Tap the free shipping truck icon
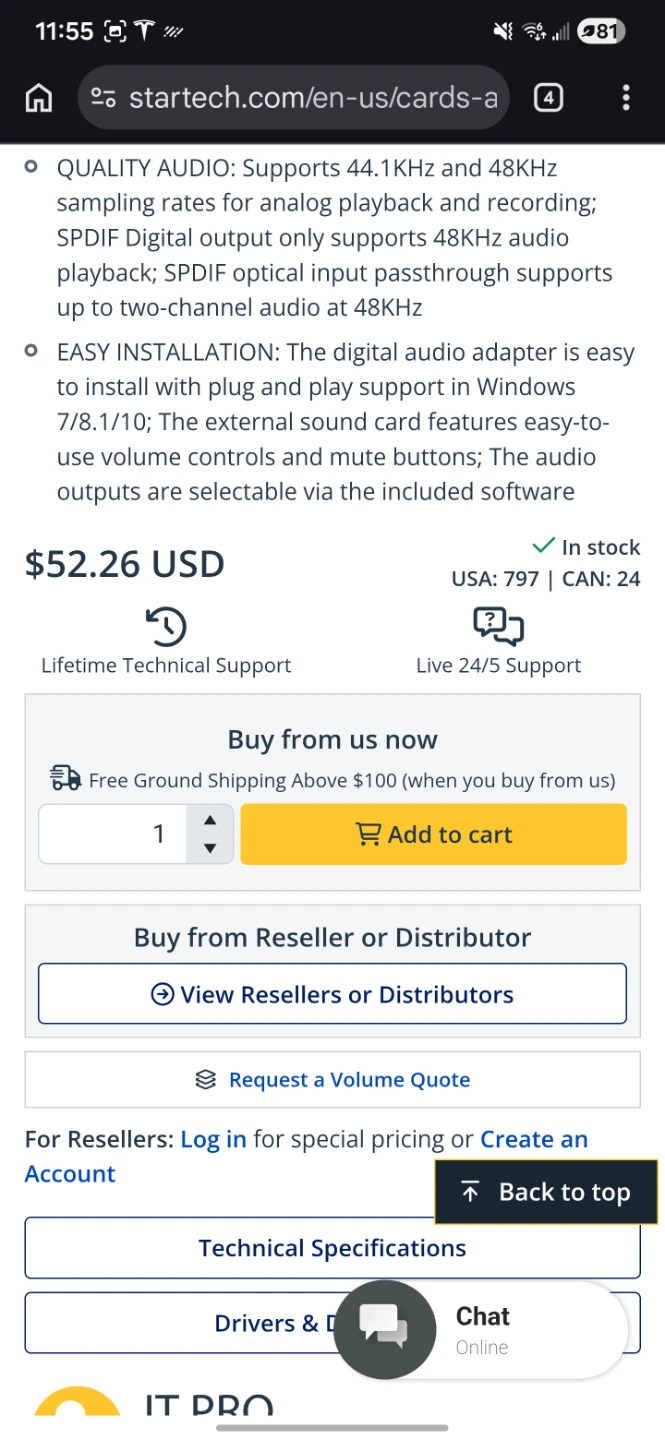The height and width of the screenshot is (1440, 665). (66, 779)
